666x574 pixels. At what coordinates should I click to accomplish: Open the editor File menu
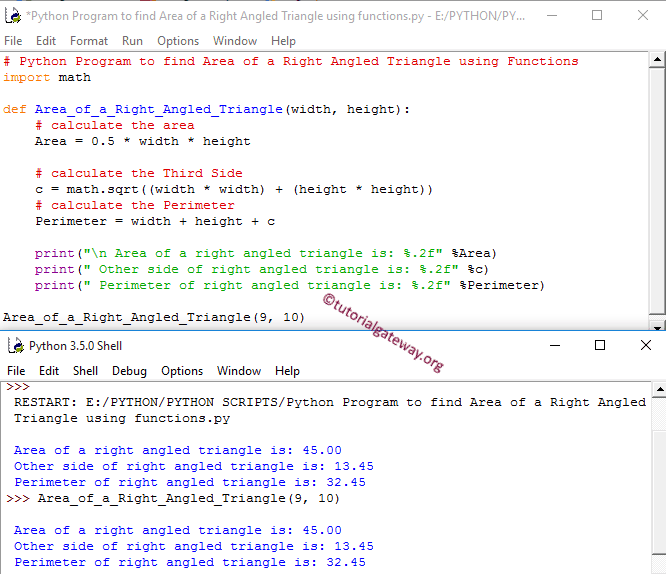click(x=13, y=41)
